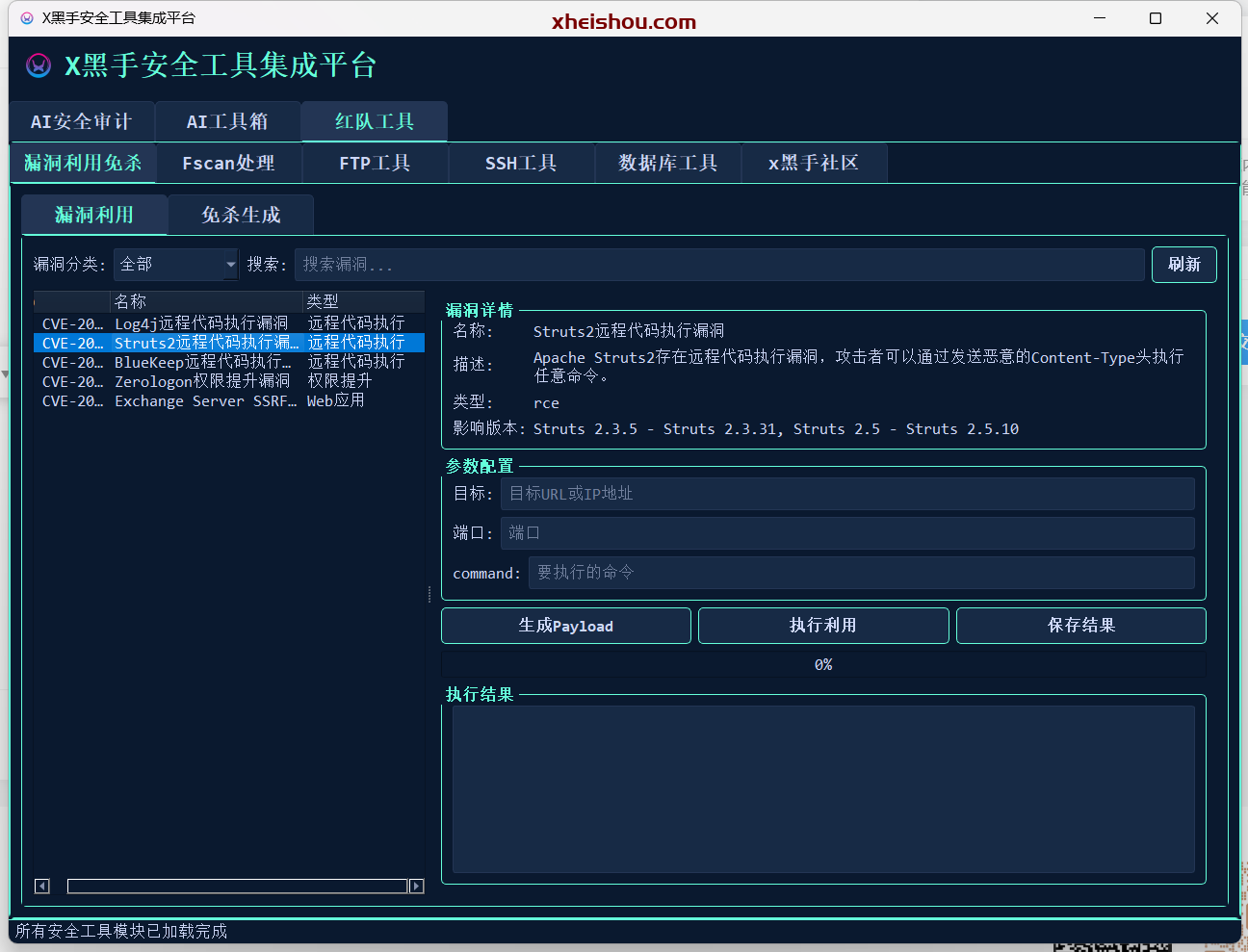The height and width of the screenshot is (952, 1248).
Task: Go to x黑手社区 tab
Action: pyautogui.click(x=814, y=164)
